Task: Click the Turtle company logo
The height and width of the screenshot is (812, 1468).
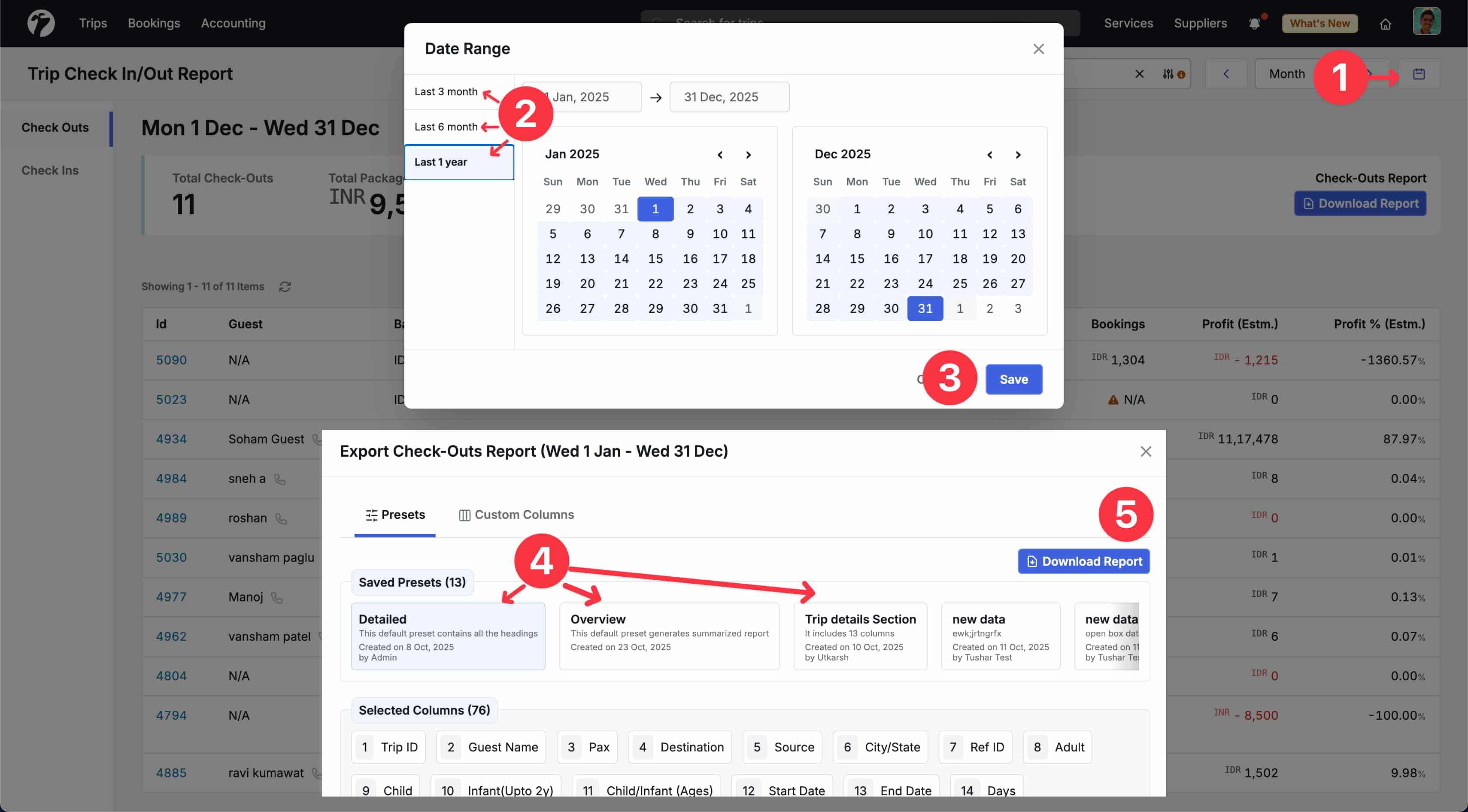Action: tap(40, 23)
